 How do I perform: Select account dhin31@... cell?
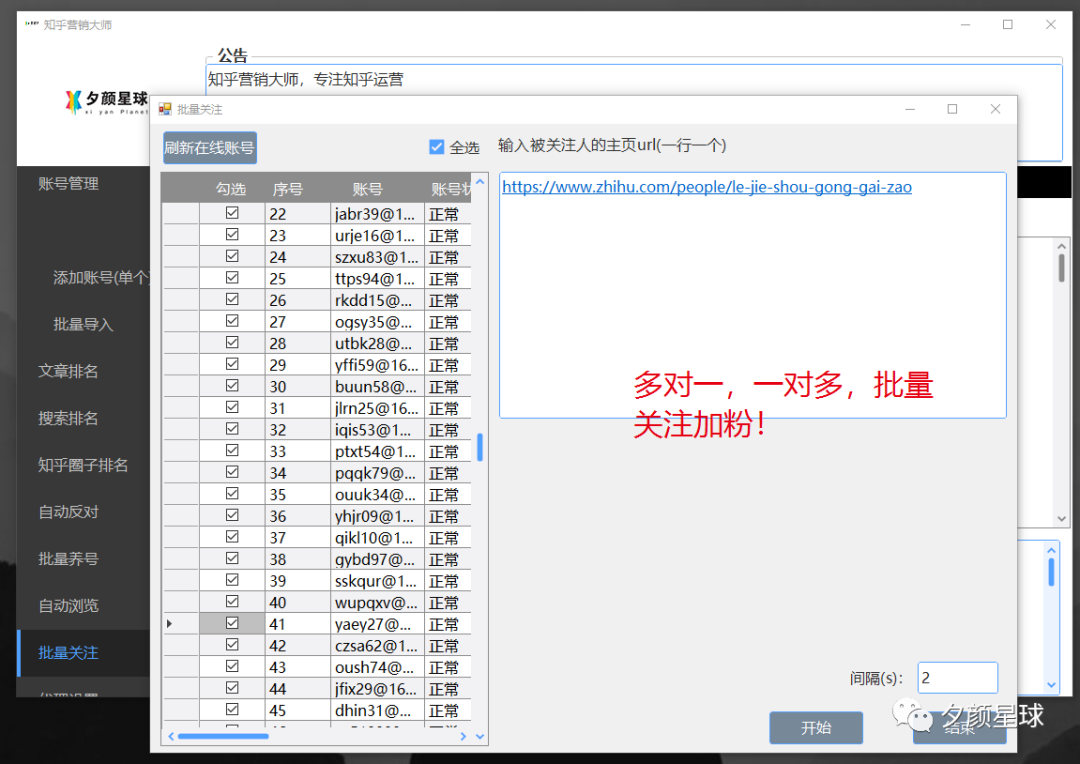377,710
